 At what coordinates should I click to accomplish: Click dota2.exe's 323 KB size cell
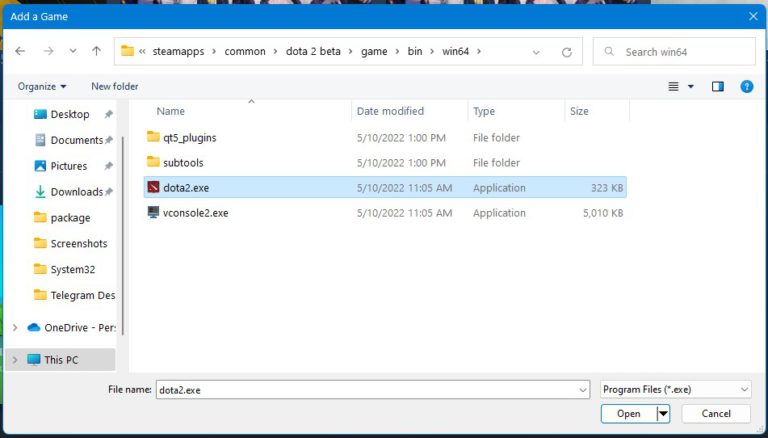[x=607, y=188]
